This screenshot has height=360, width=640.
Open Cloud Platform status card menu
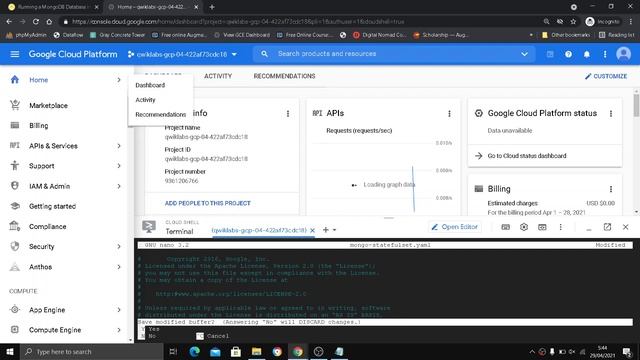tap(611, 113)
